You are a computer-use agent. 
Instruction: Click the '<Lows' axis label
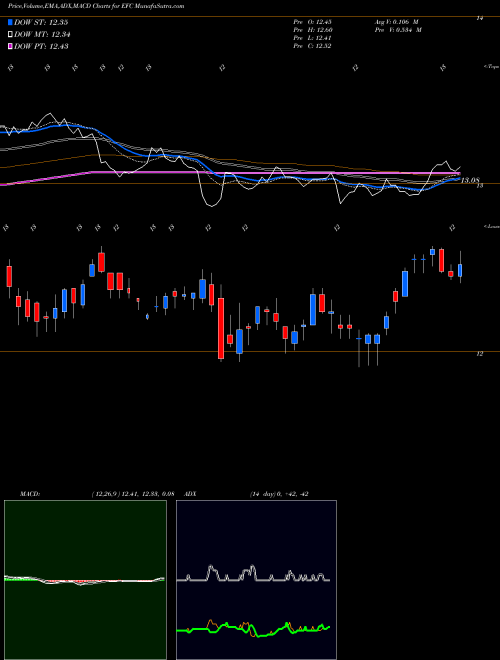pyautogui.click(x=491, y=226)
